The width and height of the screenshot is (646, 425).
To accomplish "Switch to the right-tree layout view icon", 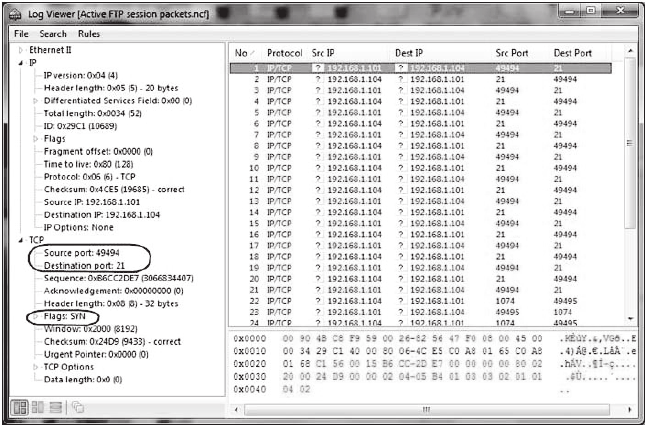I will [x=38, y=407].
